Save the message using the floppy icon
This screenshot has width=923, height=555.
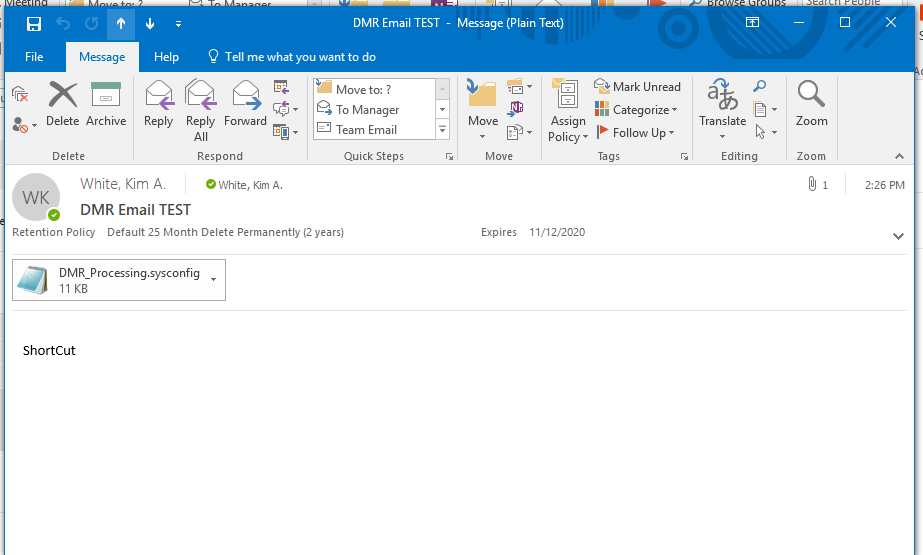34,24
